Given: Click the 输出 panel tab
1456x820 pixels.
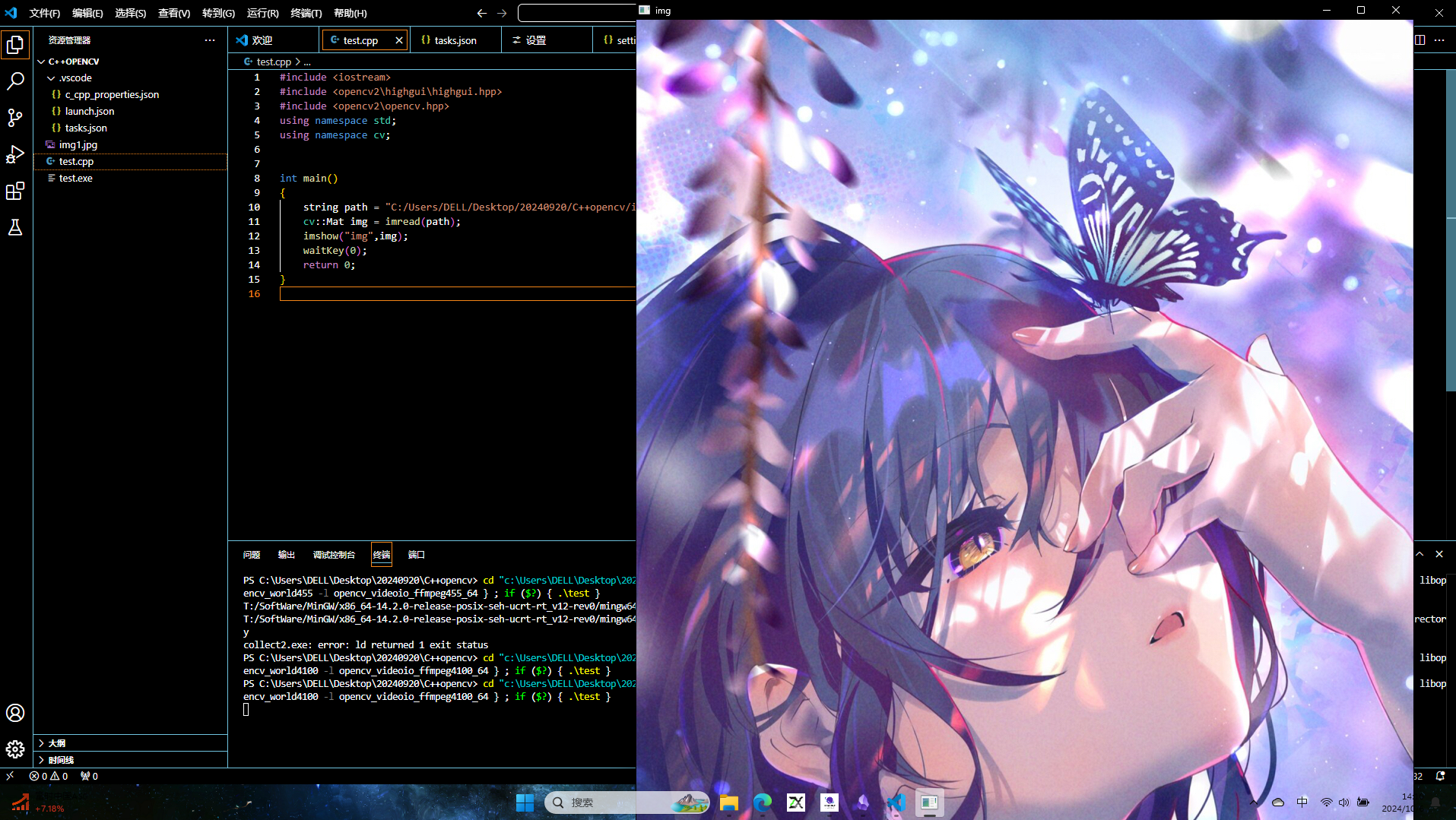Looking at the screenshot, I should (x=287, y=555).
